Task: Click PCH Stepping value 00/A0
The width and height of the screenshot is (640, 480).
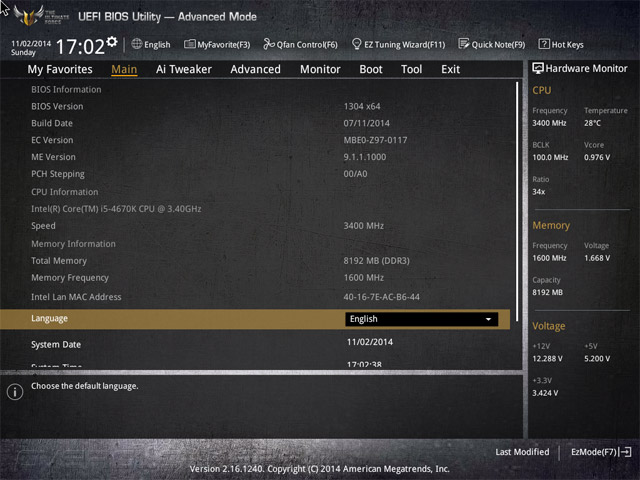Action: 356,174
